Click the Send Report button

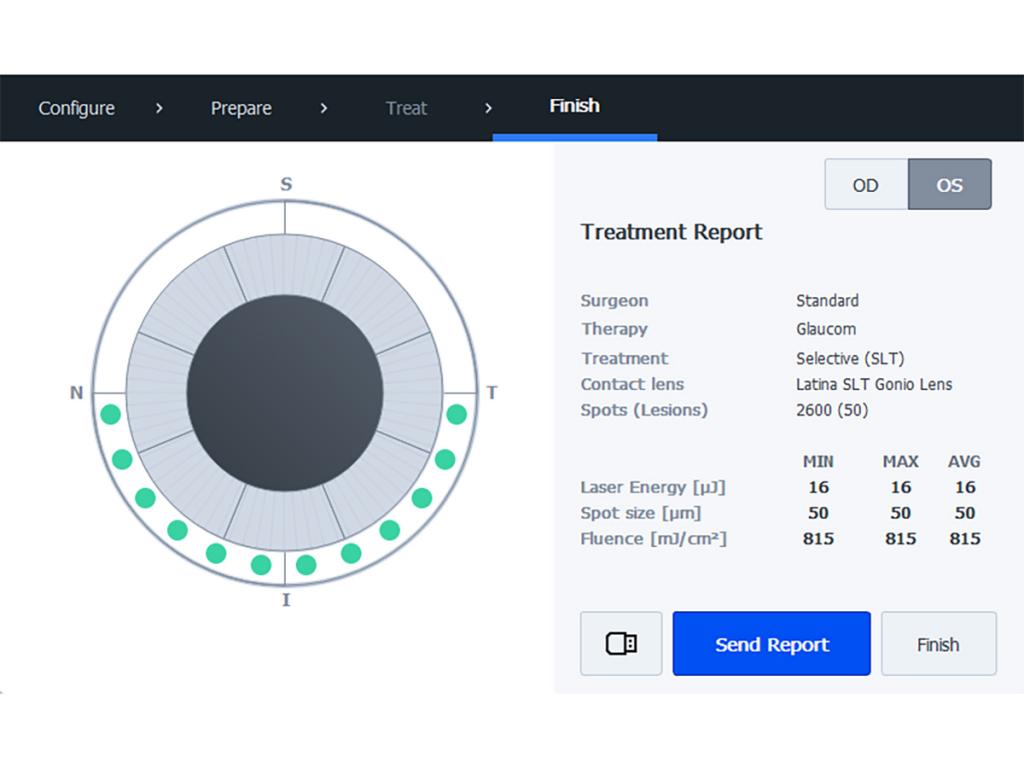click(x=771, y=644)
